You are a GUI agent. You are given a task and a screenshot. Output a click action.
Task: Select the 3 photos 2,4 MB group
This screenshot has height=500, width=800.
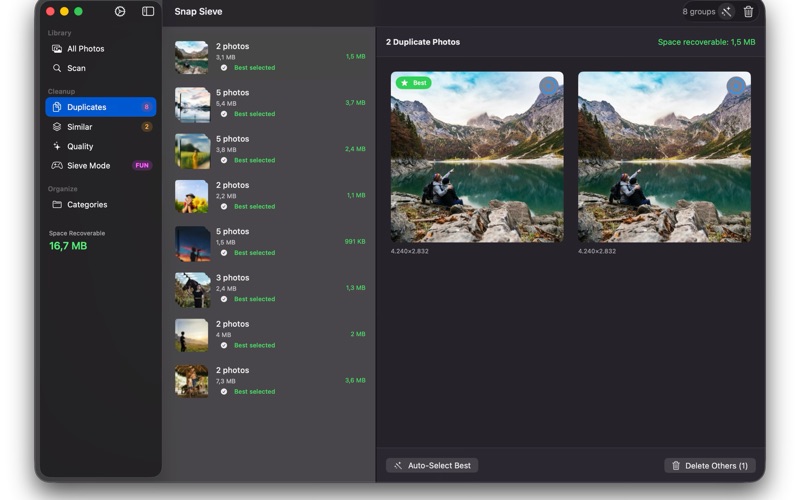270,288
